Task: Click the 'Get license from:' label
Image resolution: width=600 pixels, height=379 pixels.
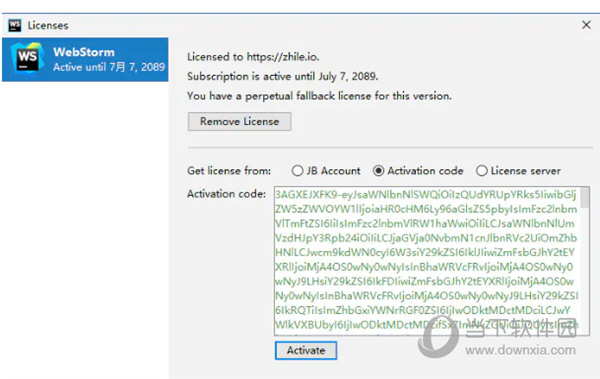Action: [x=229, y=170]
